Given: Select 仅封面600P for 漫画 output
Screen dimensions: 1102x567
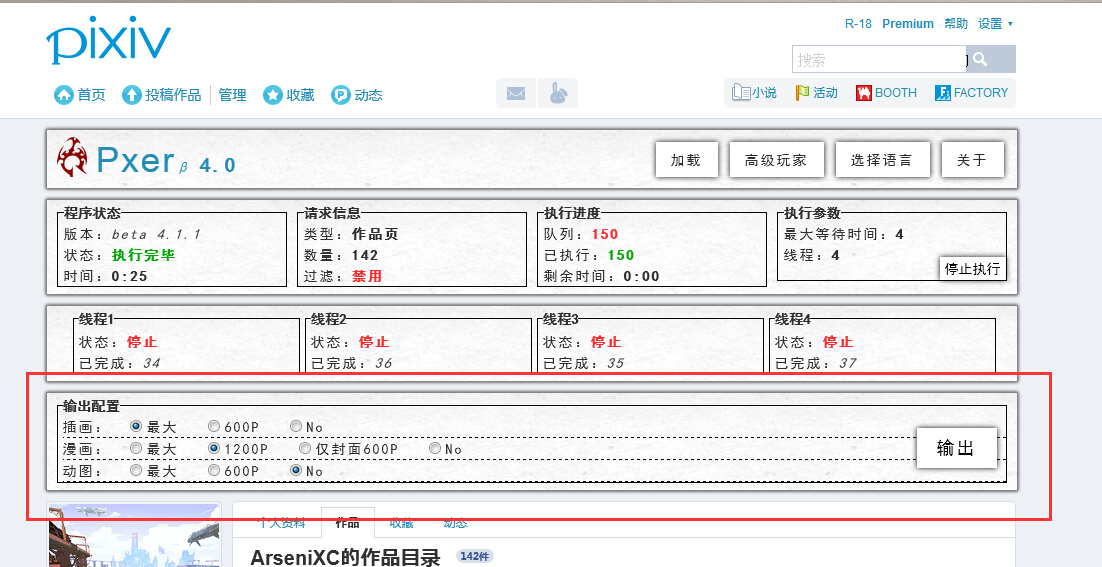Looking at the screenshot, I should pyautogui.click(x=307, y=449).
